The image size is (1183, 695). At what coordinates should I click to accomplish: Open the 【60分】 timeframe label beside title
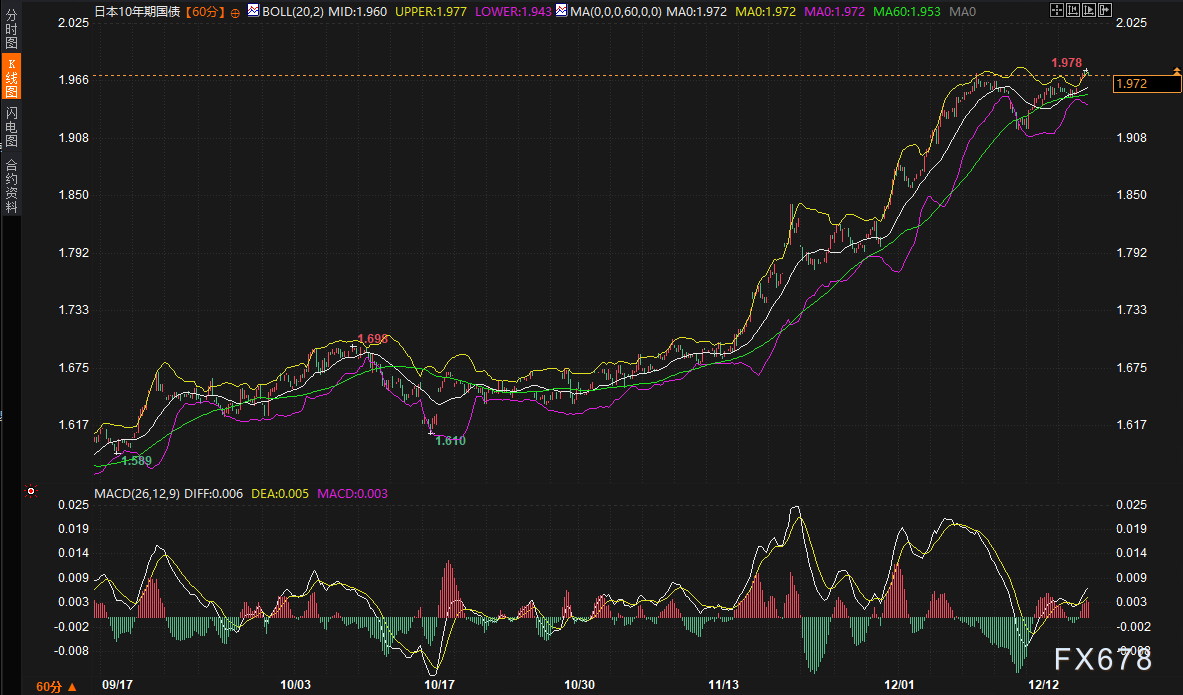(x=206, y=11)
